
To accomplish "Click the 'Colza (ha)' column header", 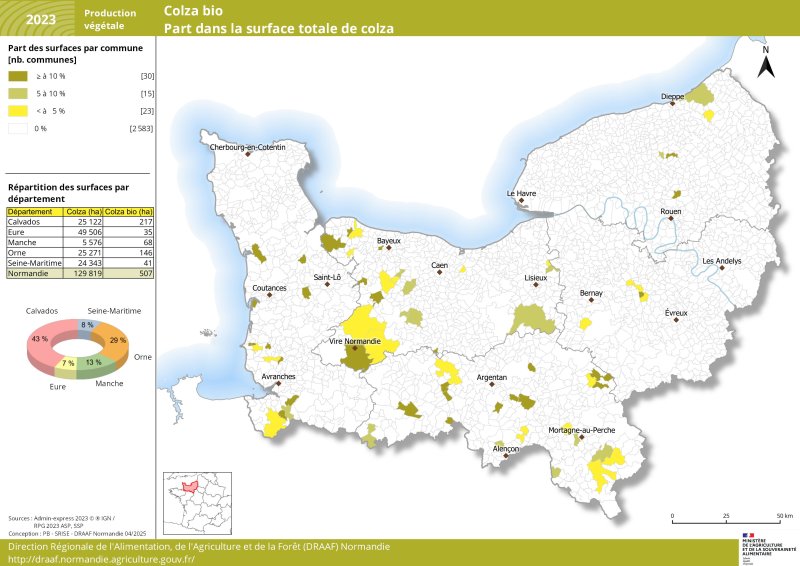I will point(84,211).
